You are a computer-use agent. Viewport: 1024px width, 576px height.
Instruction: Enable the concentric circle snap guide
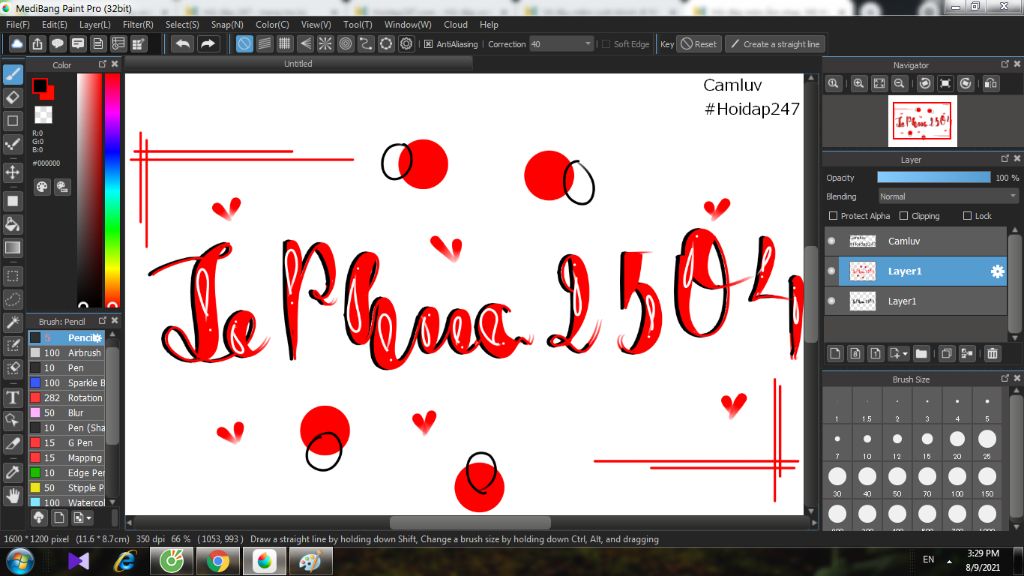[345, 44]
